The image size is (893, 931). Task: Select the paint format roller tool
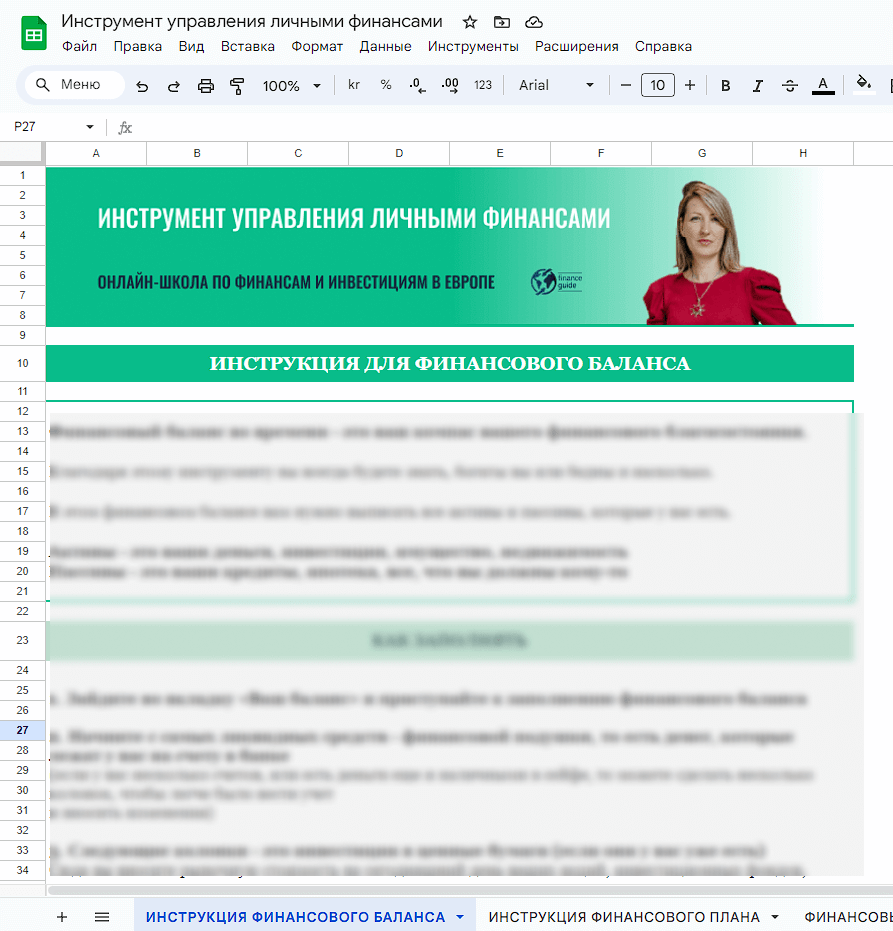point(237,86)
